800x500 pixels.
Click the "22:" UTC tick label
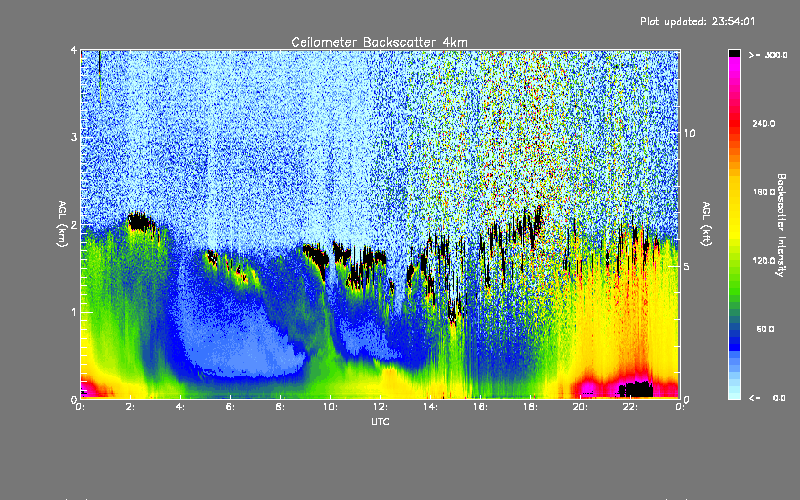(x=630, y=407)
